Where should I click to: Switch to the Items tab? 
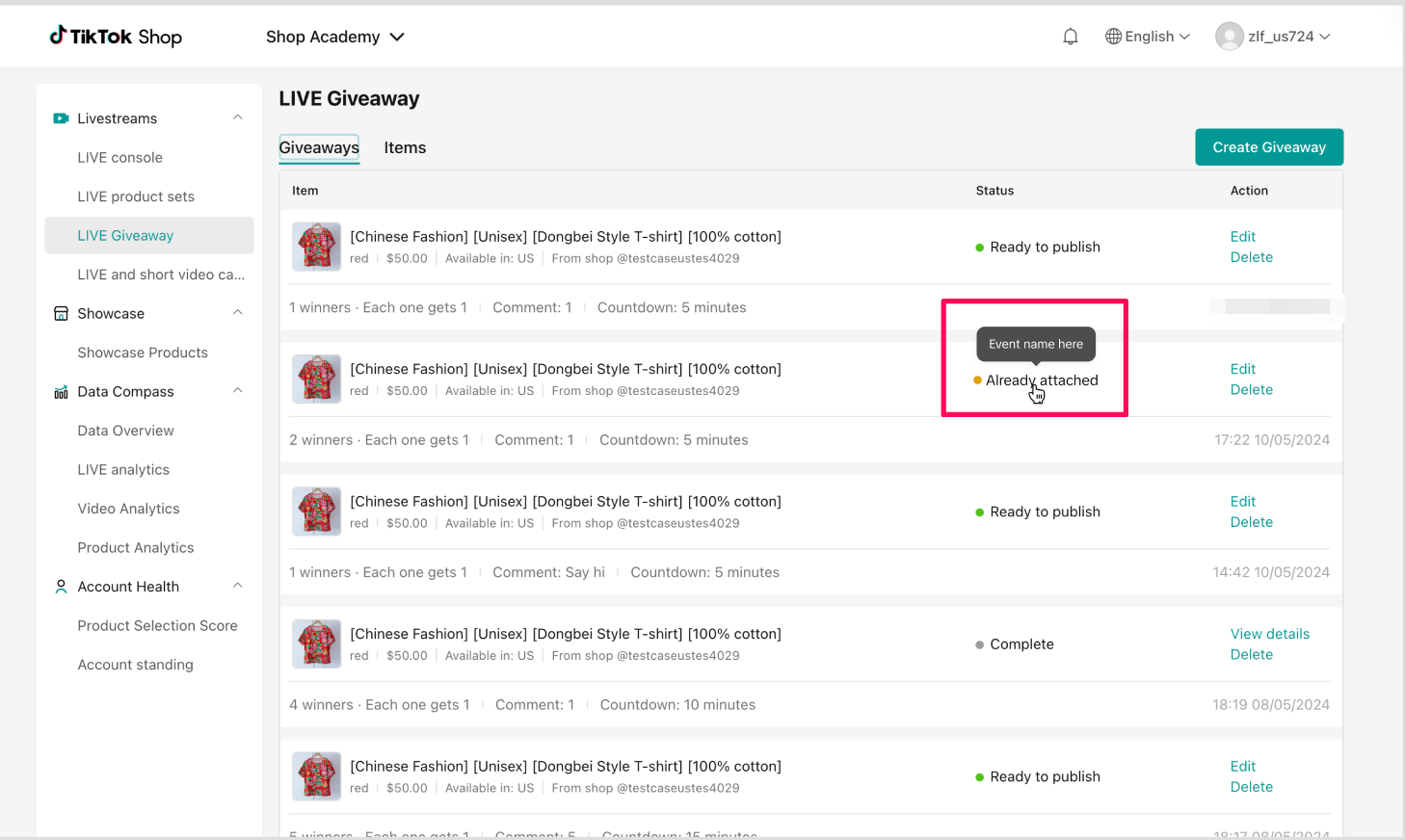coord(405,148)
